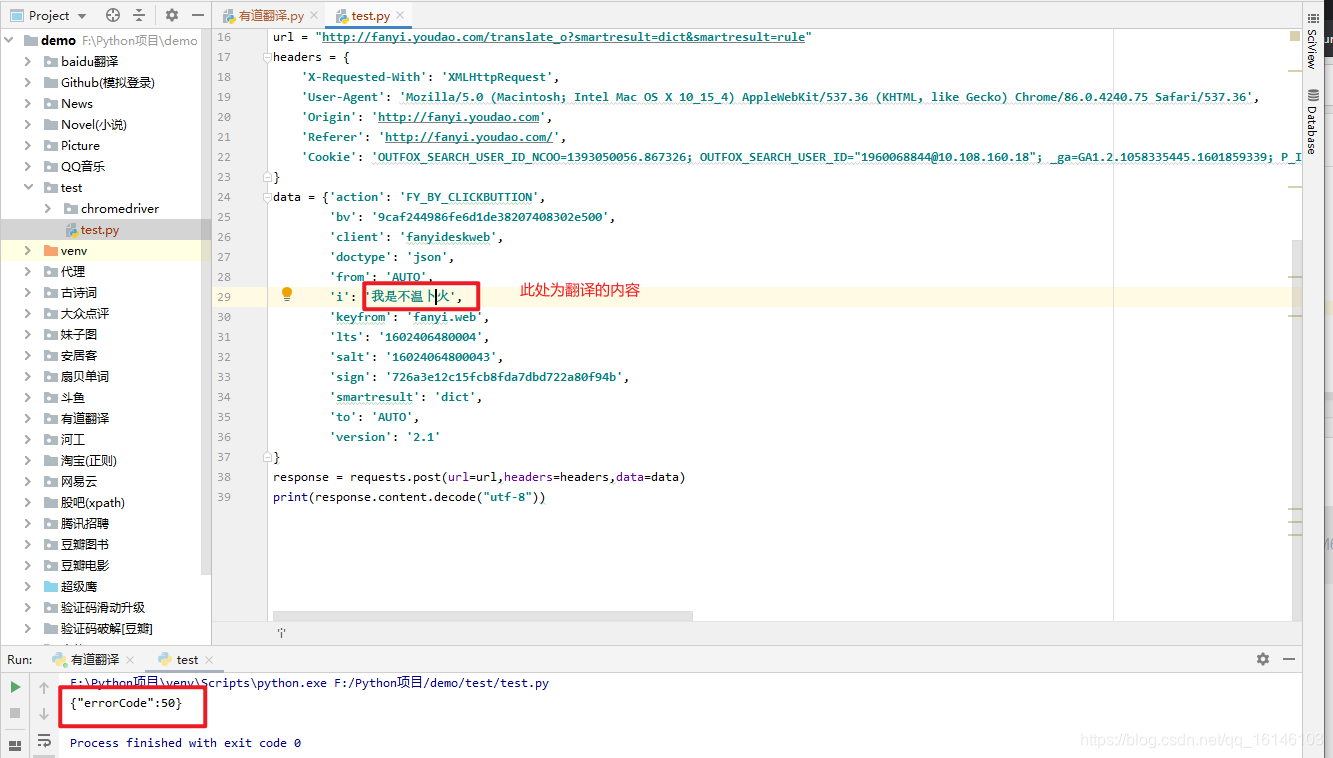Expand the chromedriver folder
1333x758 pixels.
[x=47, y=209]
